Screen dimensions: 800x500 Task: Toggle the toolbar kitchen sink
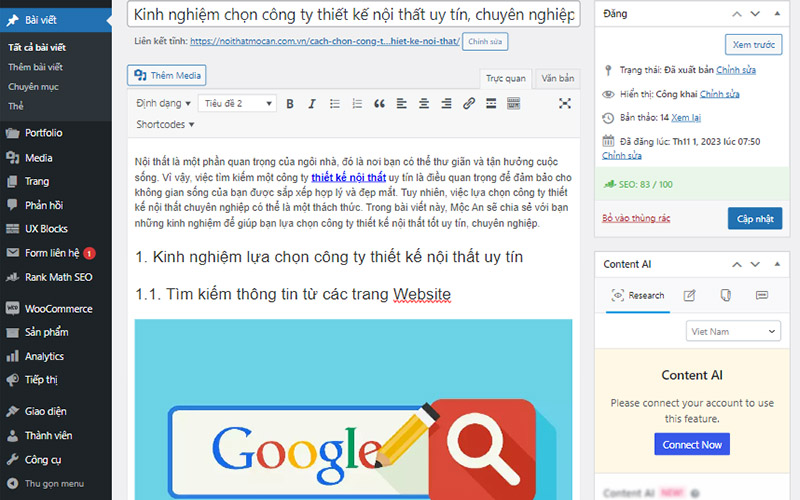(513, 104)
